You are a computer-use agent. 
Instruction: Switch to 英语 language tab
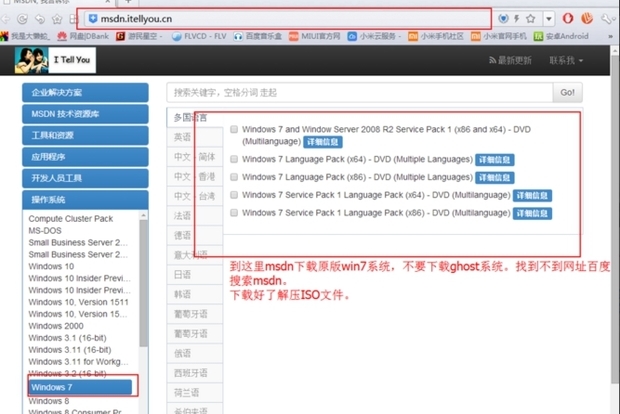tap(195, 137)
